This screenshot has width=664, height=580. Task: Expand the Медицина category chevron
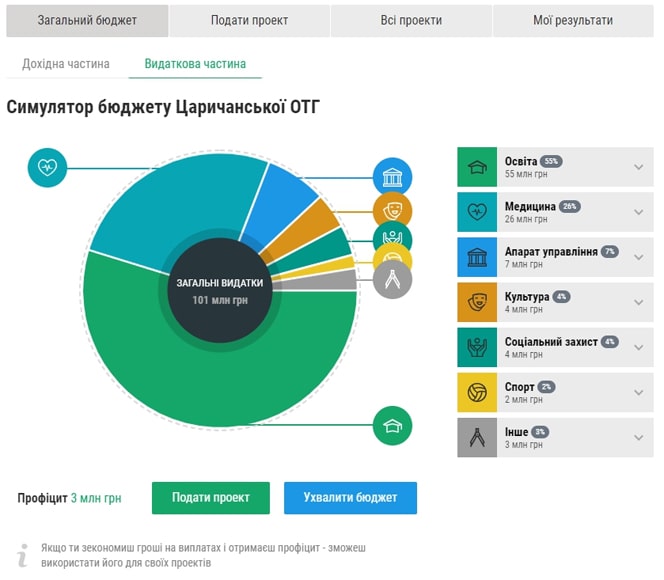point(638,212)
